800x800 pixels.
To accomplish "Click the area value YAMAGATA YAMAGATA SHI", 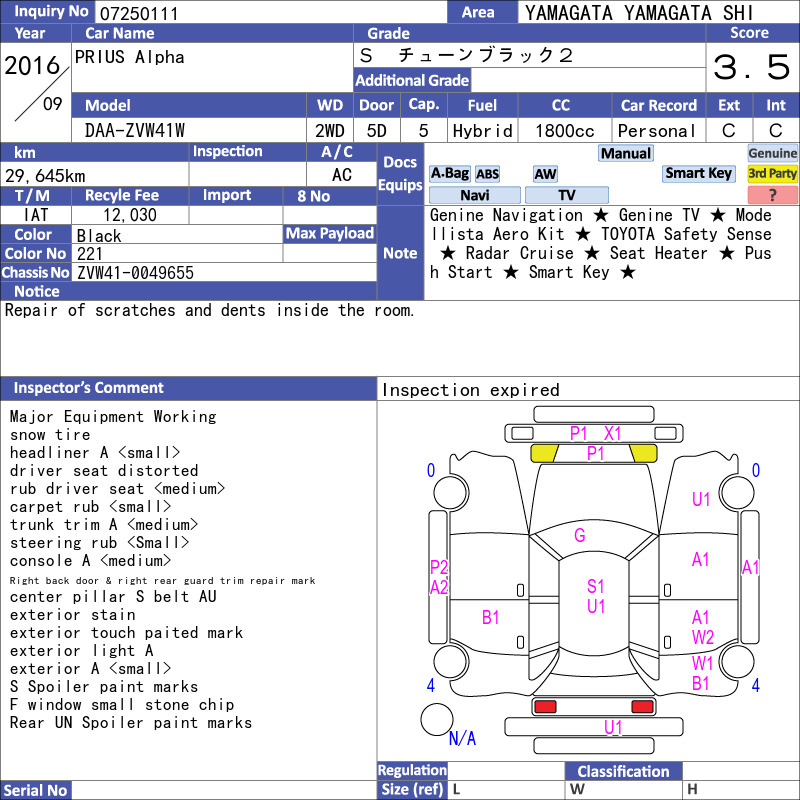I will click(639, 13).
